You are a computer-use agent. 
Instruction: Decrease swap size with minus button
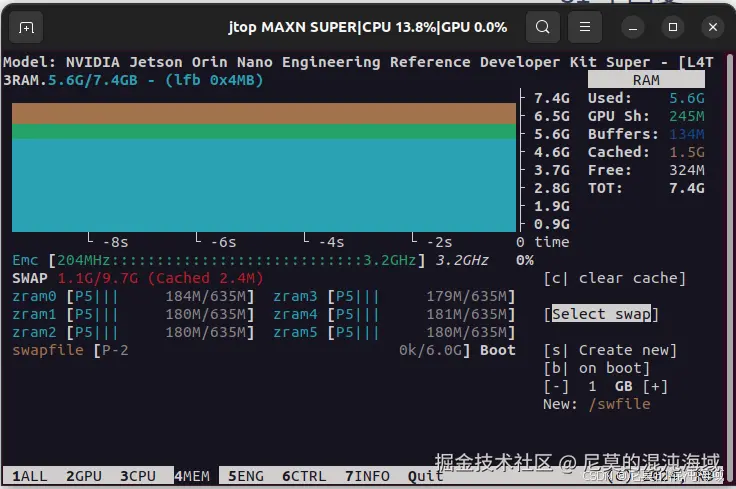[556, 386]
